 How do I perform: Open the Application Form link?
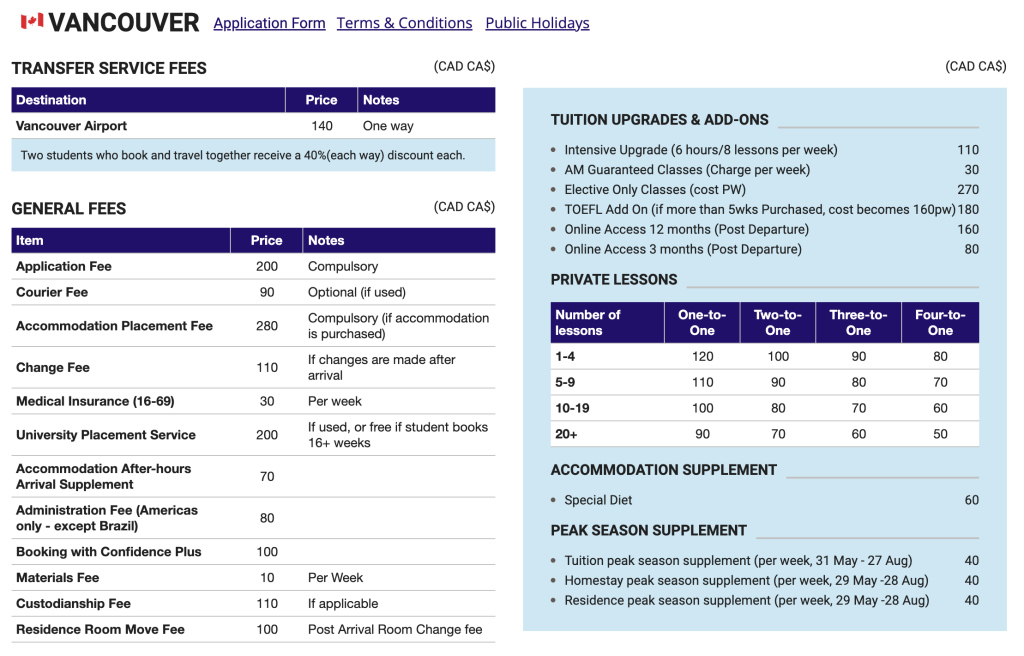269,23
